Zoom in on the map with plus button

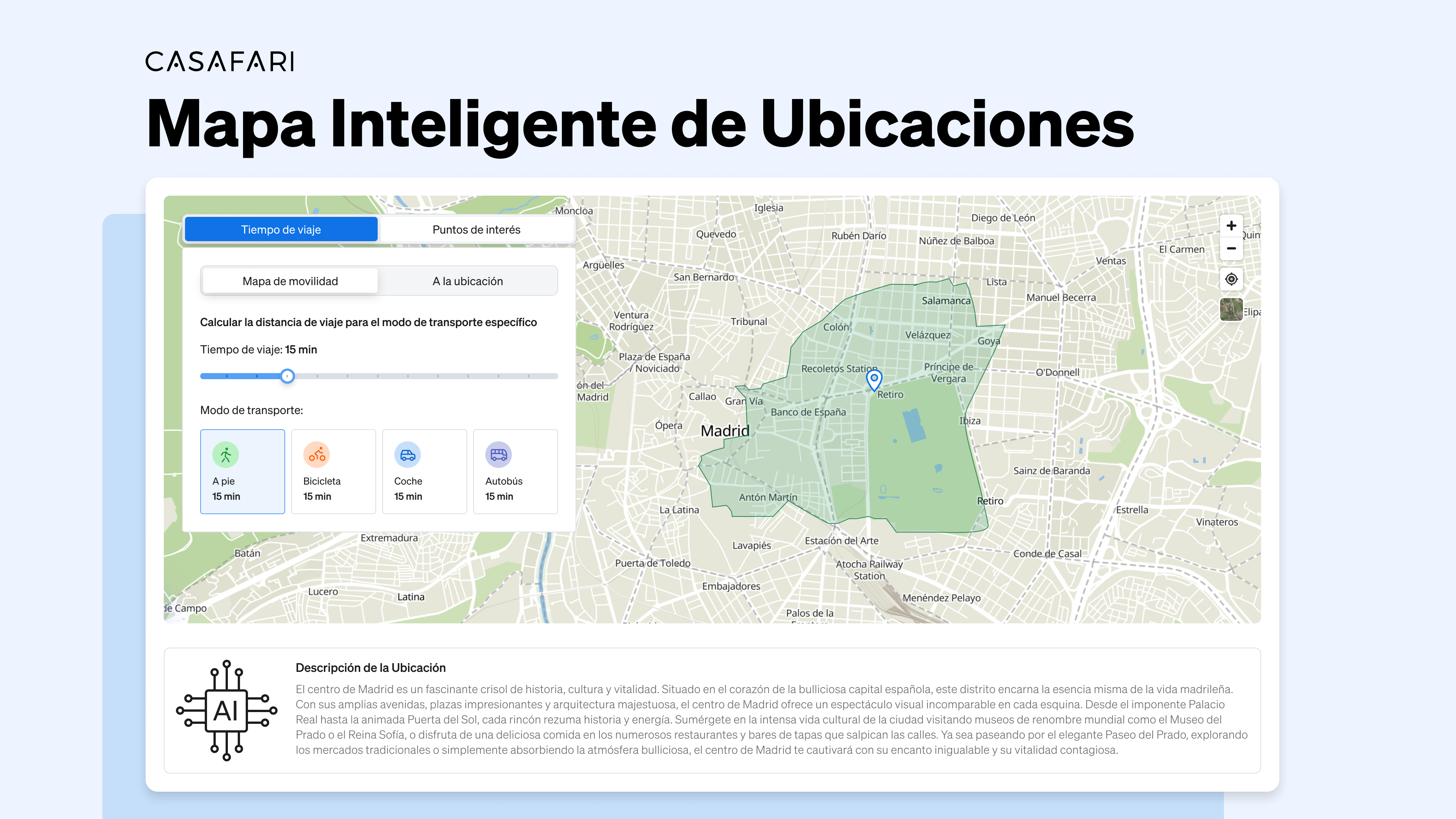pyautogui.click(x=1231, y=226)
